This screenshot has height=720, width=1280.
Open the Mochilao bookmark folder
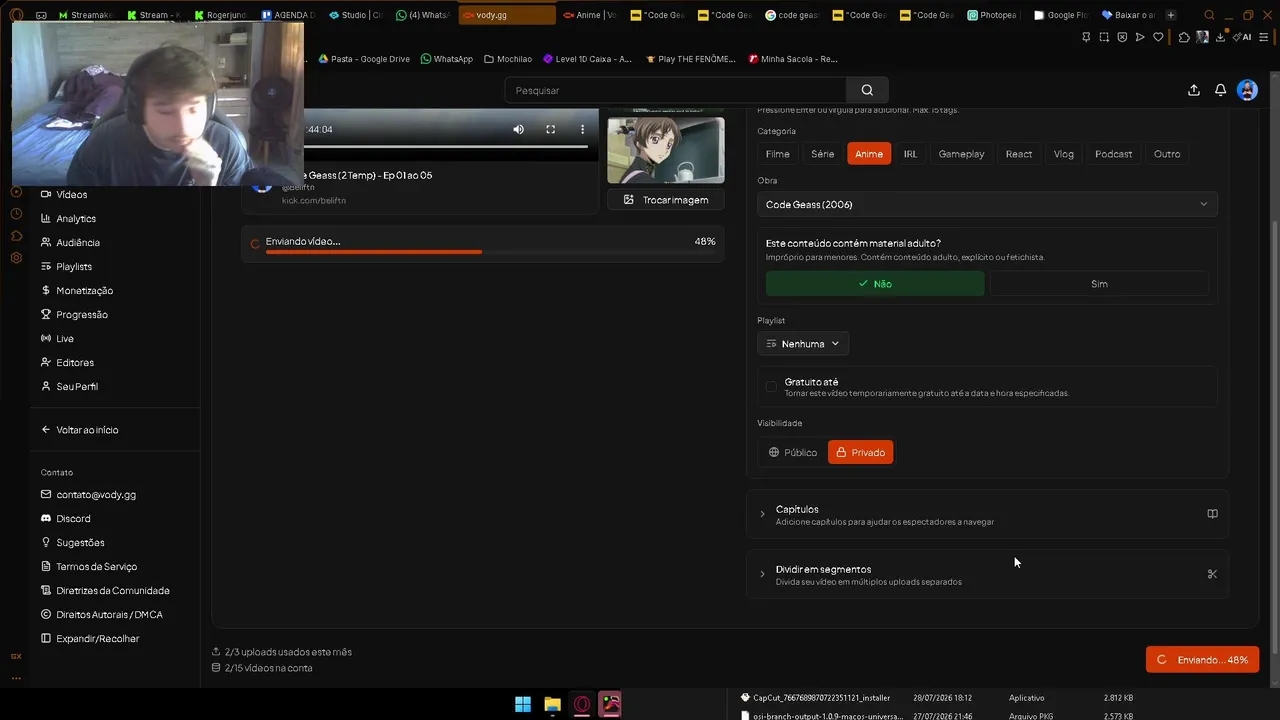click(x=508, y=59)
